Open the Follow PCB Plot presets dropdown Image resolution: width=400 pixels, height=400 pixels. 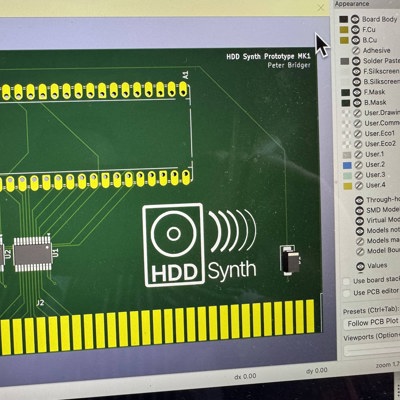click(x=371, y=322)
